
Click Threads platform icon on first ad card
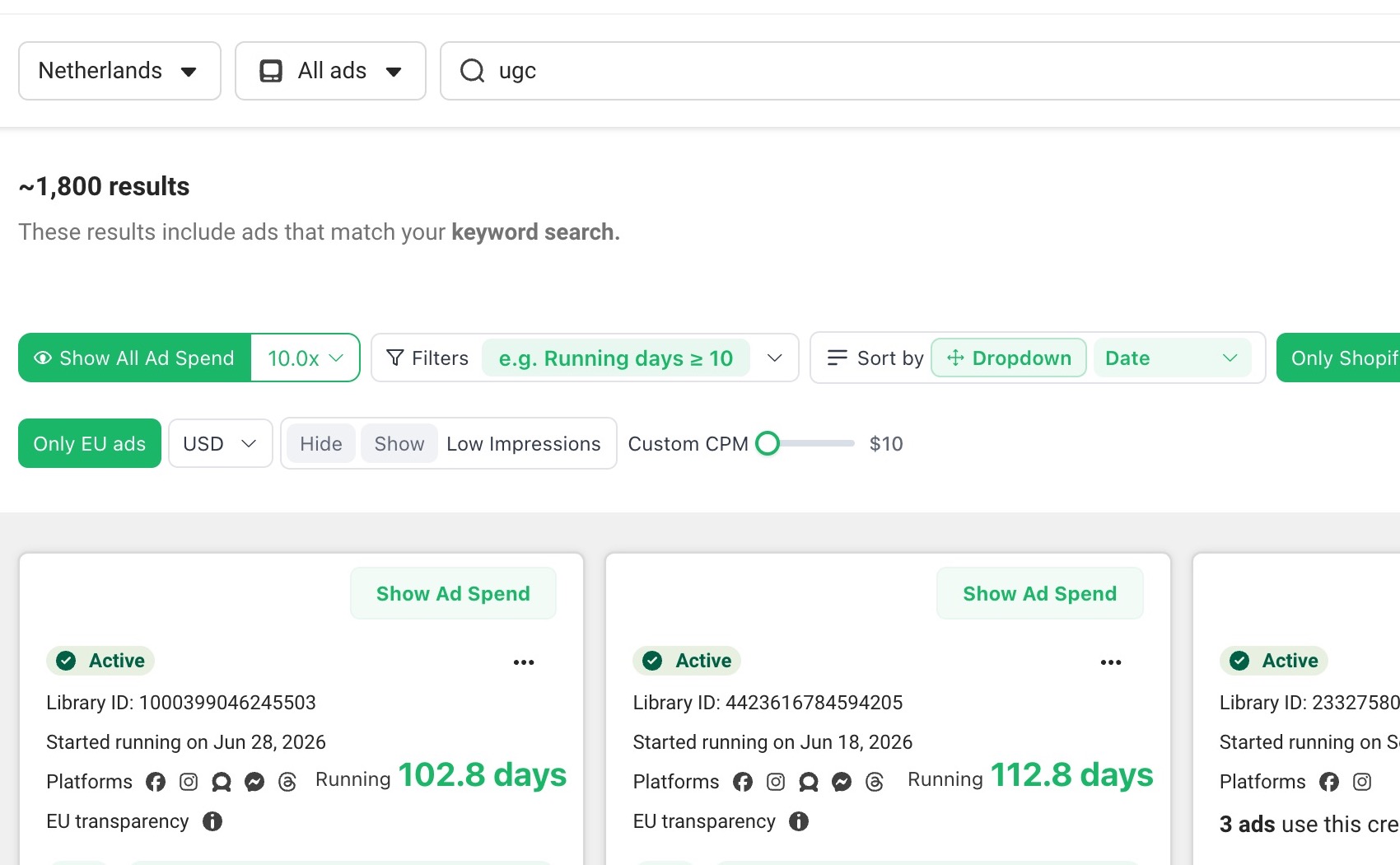pos(287,782)
